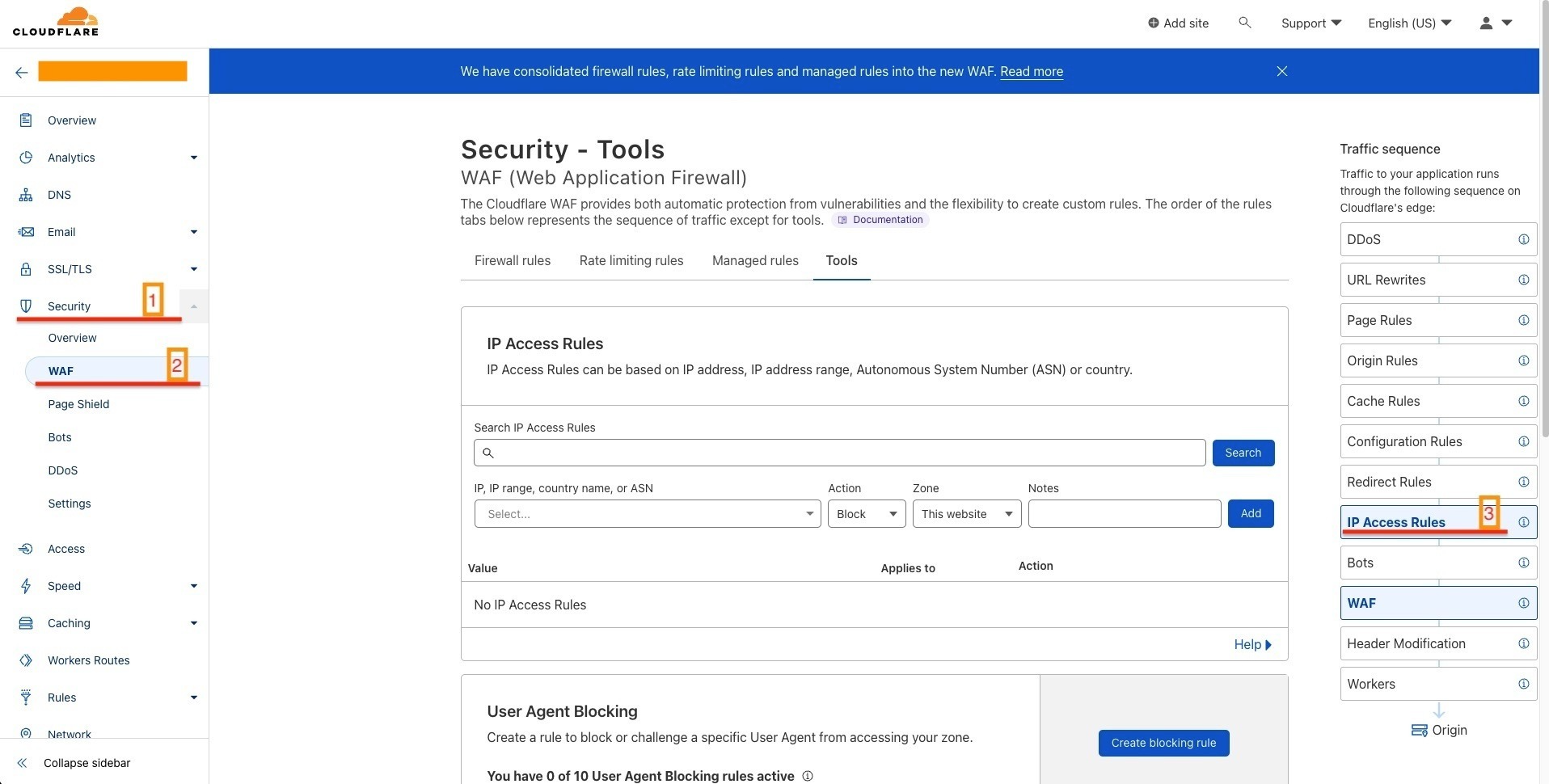Click the User Agent Blocking rules info icon
The height and width of the screenshot is (784, 1549).
coord(808,776)
